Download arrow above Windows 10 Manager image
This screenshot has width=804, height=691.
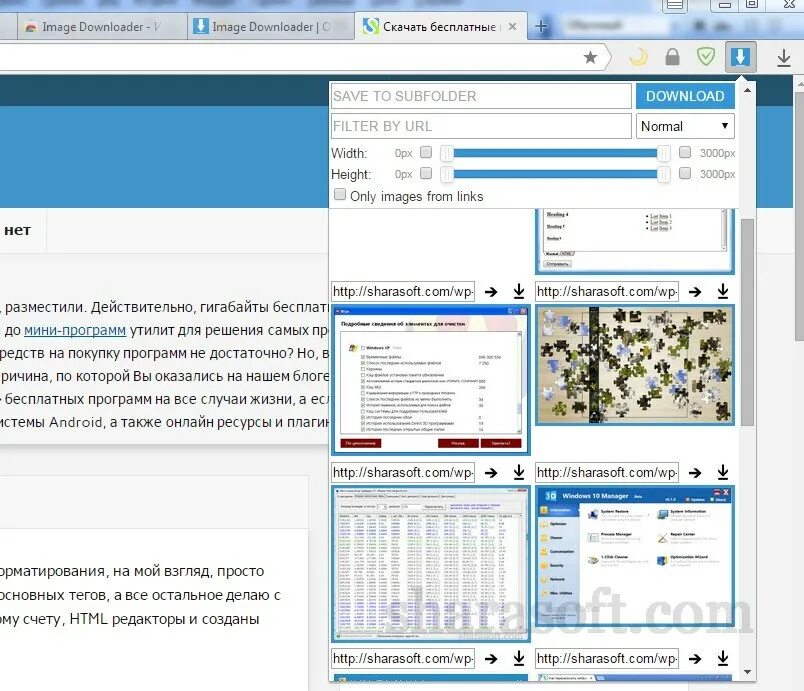click(x=723, y=472)
